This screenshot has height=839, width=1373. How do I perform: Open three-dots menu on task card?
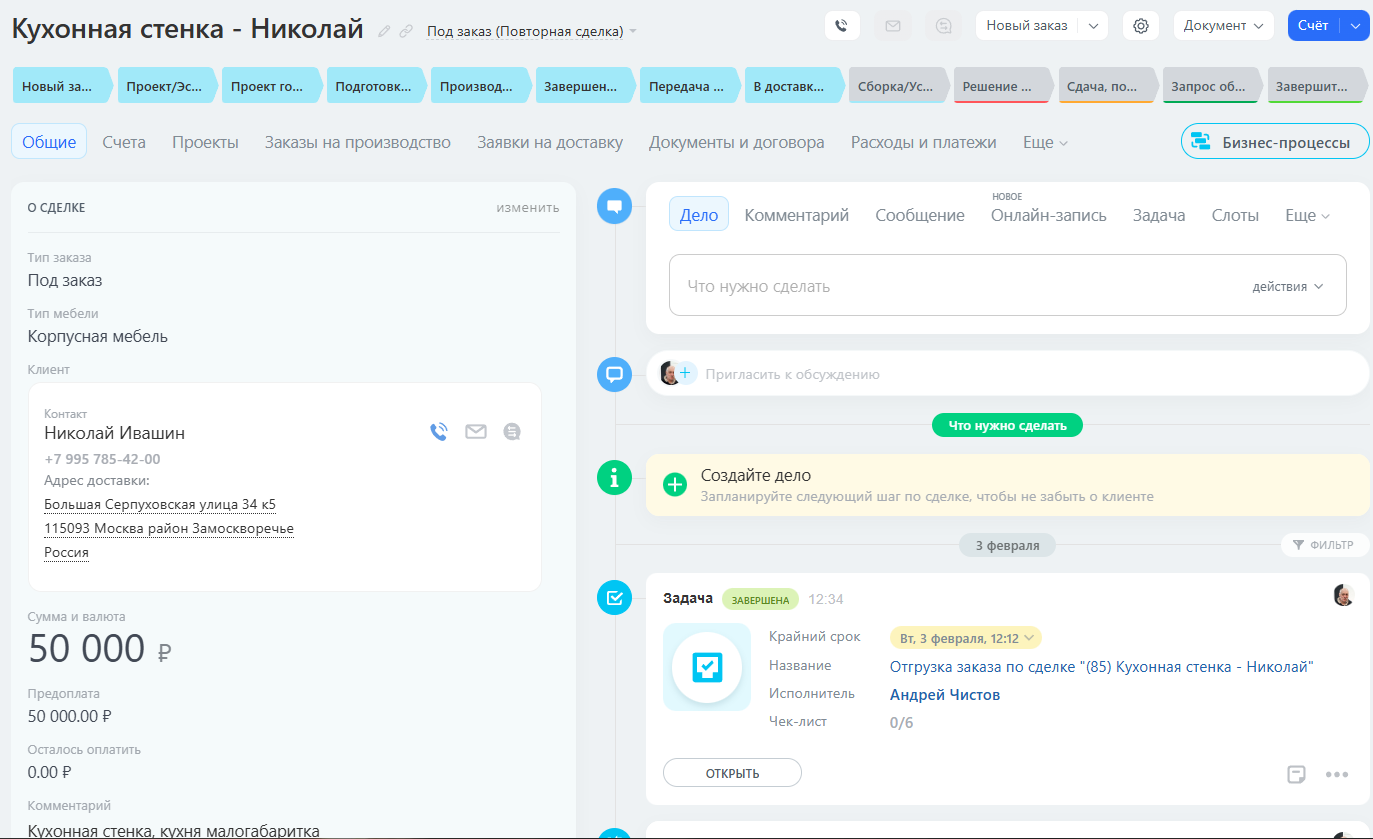pos(1337,774)
